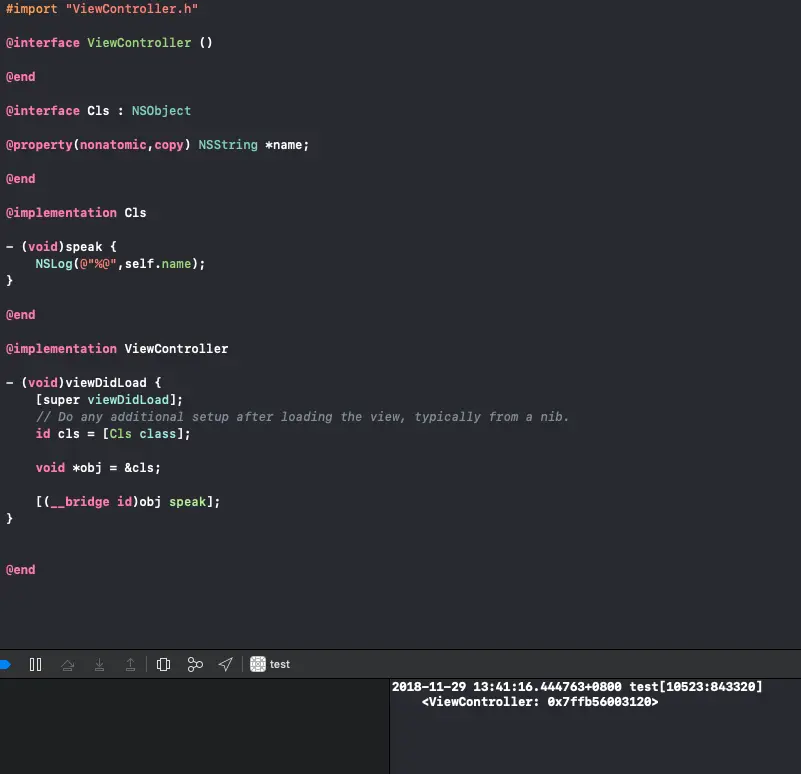Image resolution: width=801 pixels, height=774 pixels.
Task: Click the '[(__bridge id)obj speak];' line
Action: click(x=128, y=502)
